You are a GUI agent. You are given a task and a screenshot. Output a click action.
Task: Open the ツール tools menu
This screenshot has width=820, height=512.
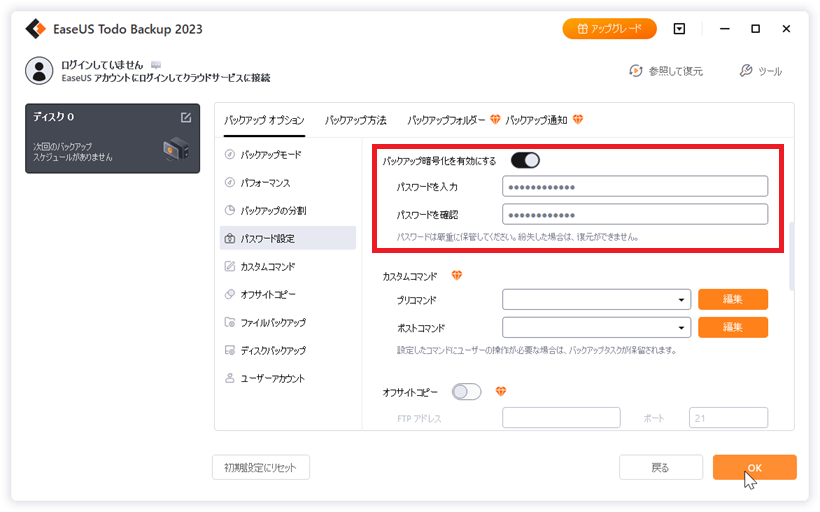click(760, 71)
